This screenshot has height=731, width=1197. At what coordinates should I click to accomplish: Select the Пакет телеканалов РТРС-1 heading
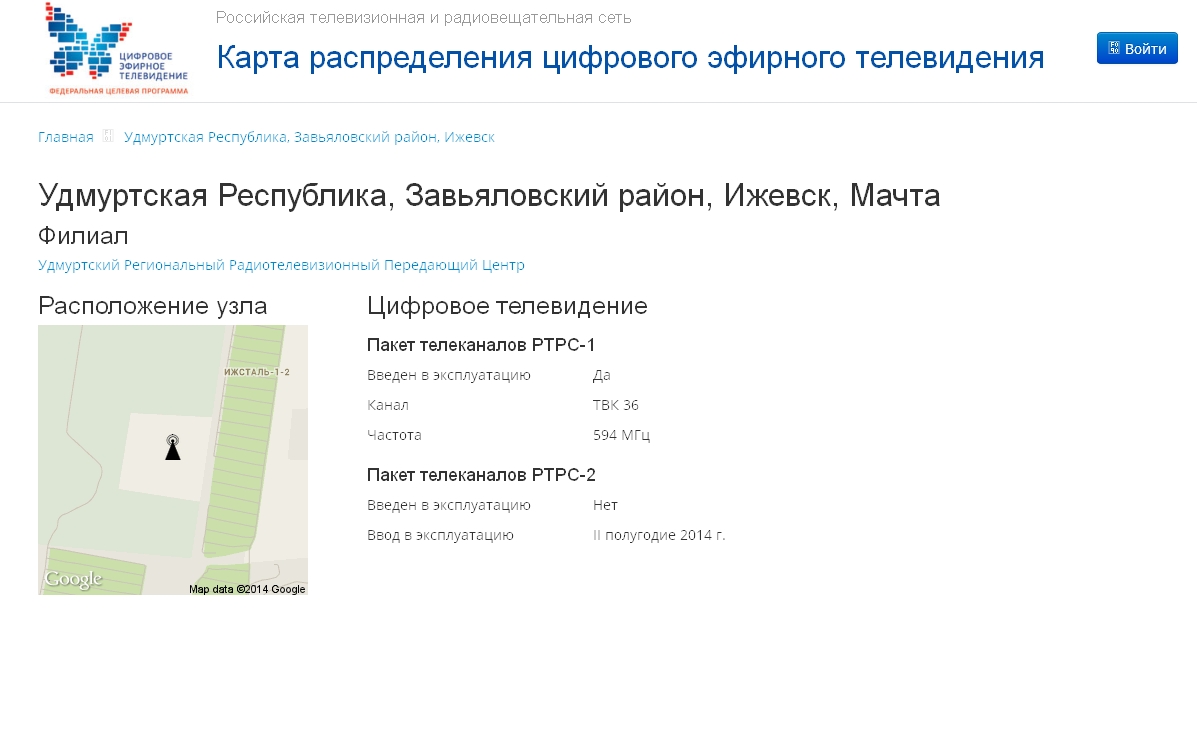[481, 345]
